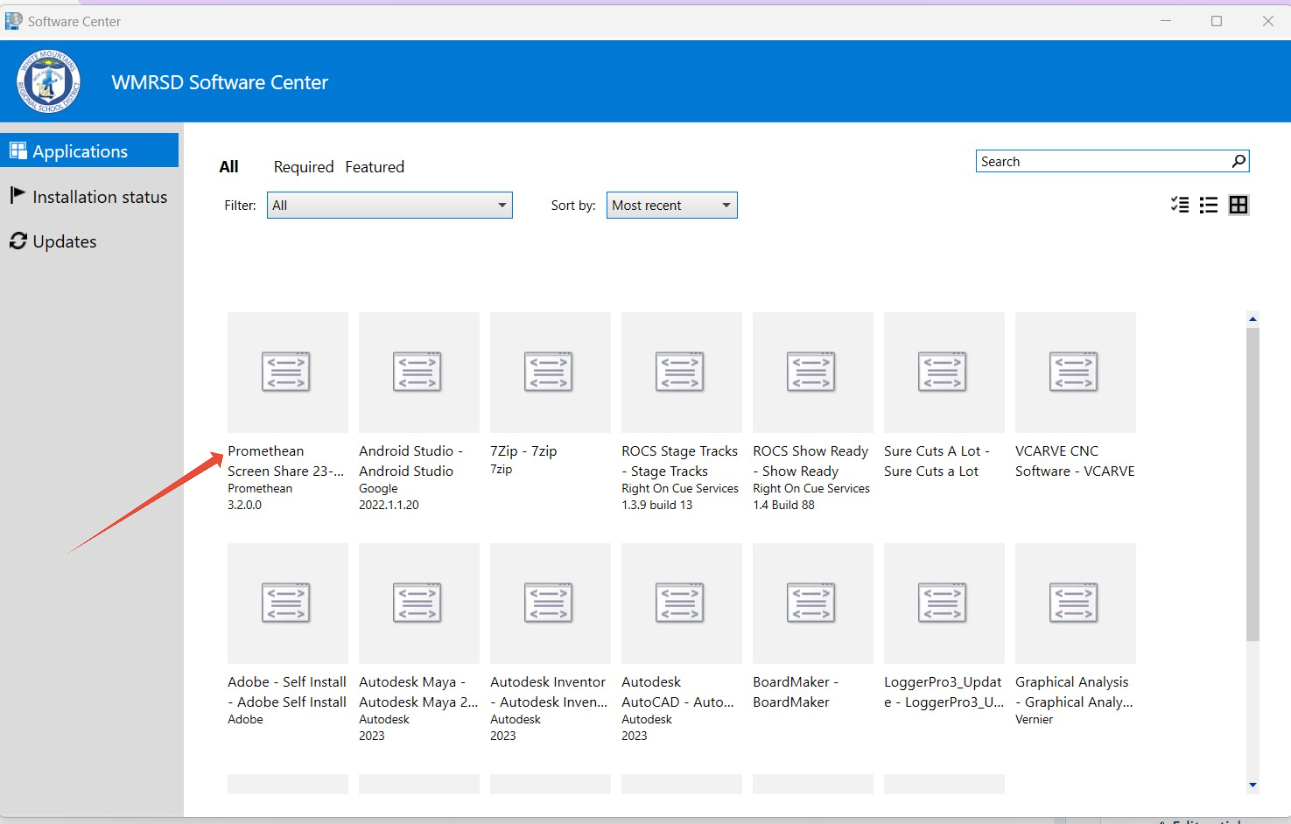Click Graphical Analysis title text
This screenshot has height=824, width=1291.
point(1075,692)
